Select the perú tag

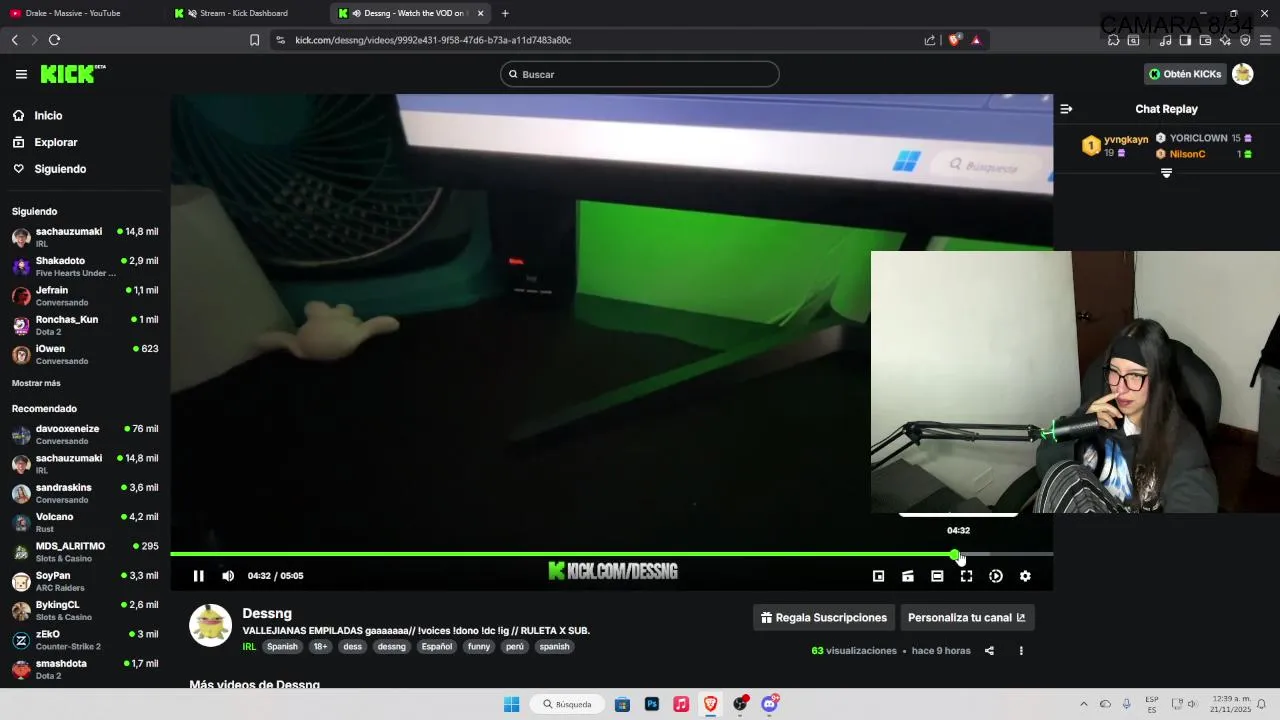[514, 647]
